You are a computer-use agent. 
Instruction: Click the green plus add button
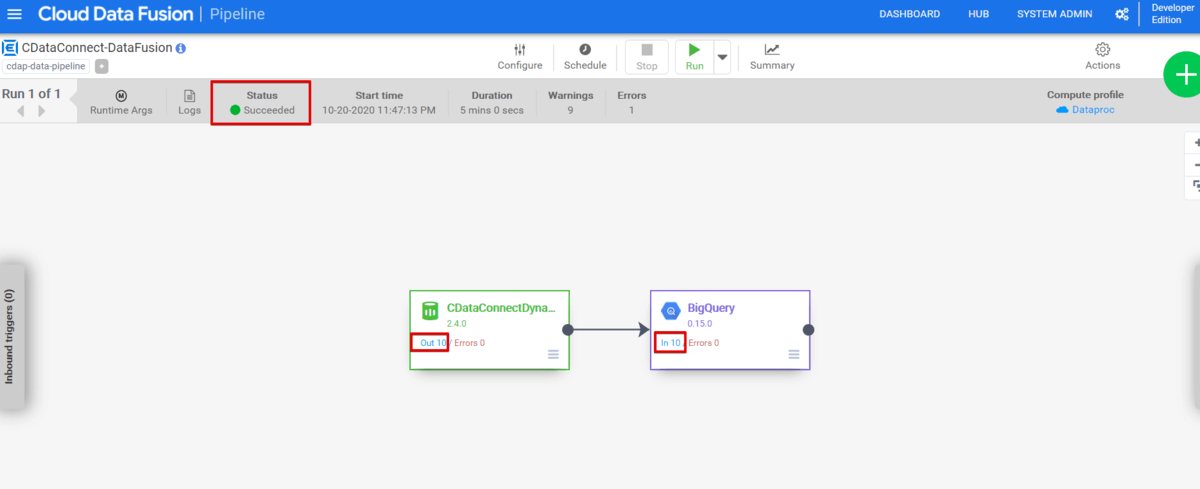[x=1186, y=76]
